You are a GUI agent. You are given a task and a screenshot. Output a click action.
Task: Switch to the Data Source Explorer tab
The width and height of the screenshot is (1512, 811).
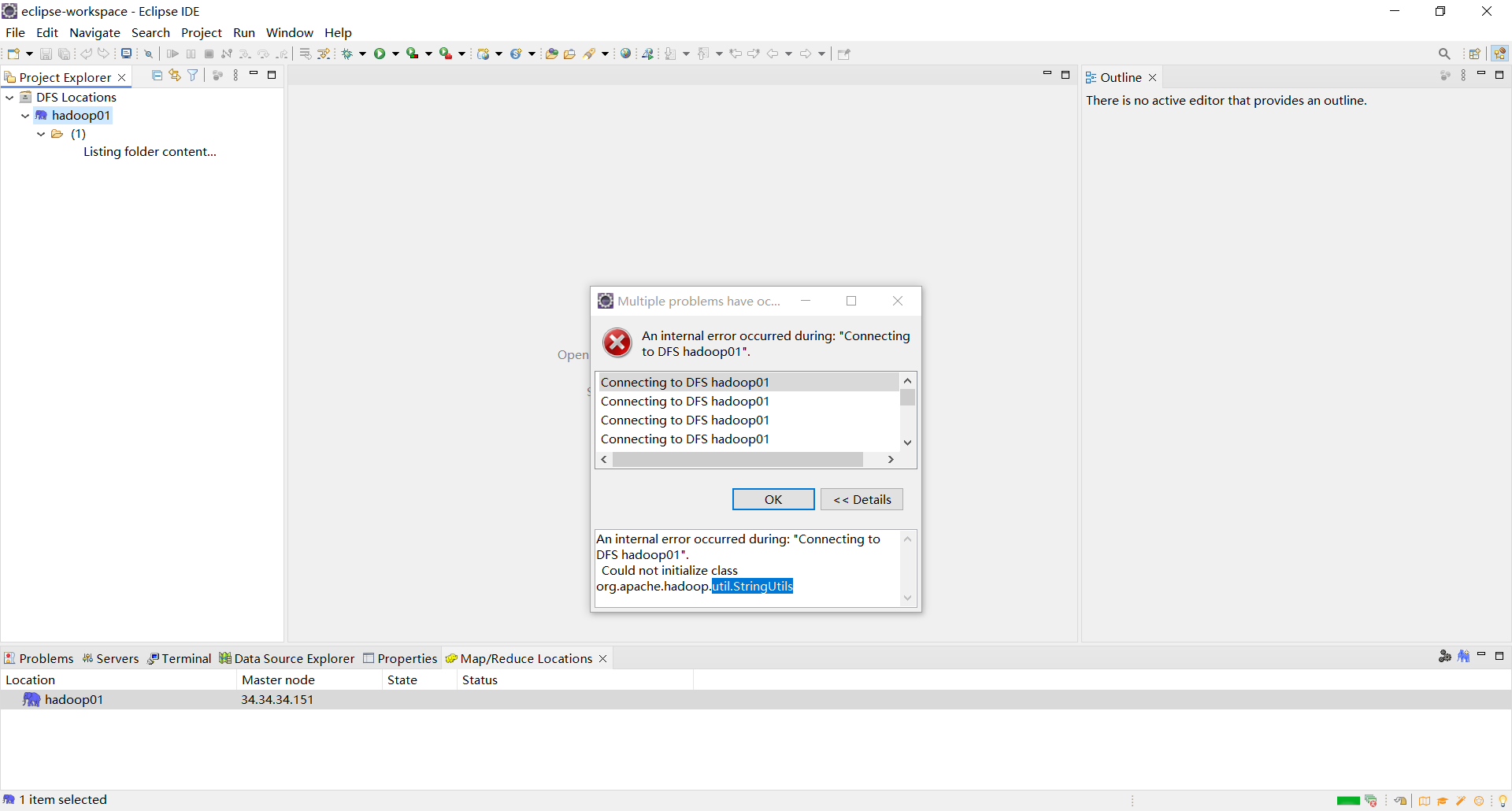click(287, 658)
